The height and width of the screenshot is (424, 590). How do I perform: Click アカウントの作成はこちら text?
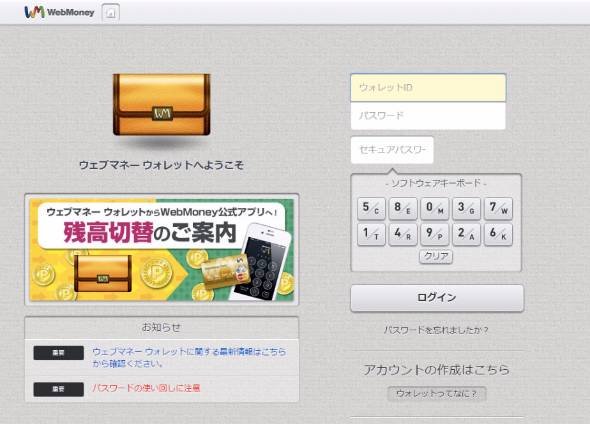[436, 370]
